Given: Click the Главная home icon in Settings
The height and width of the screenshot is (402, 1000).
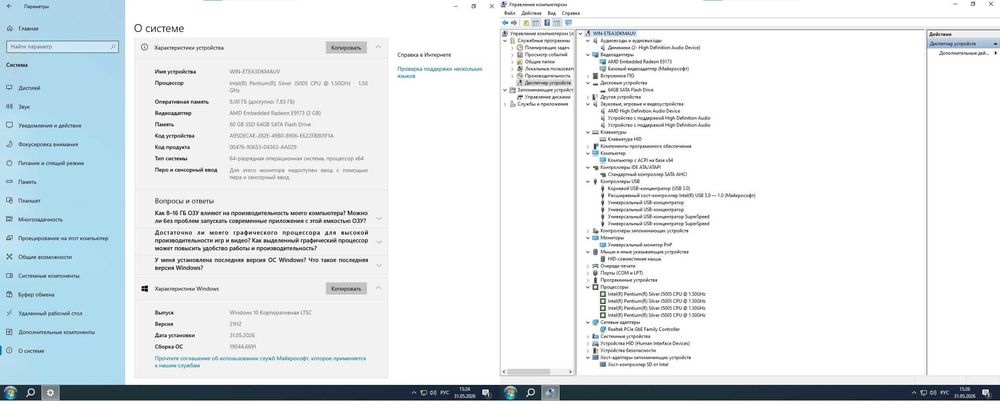Looking at the screenshot, I should [10, 29].
